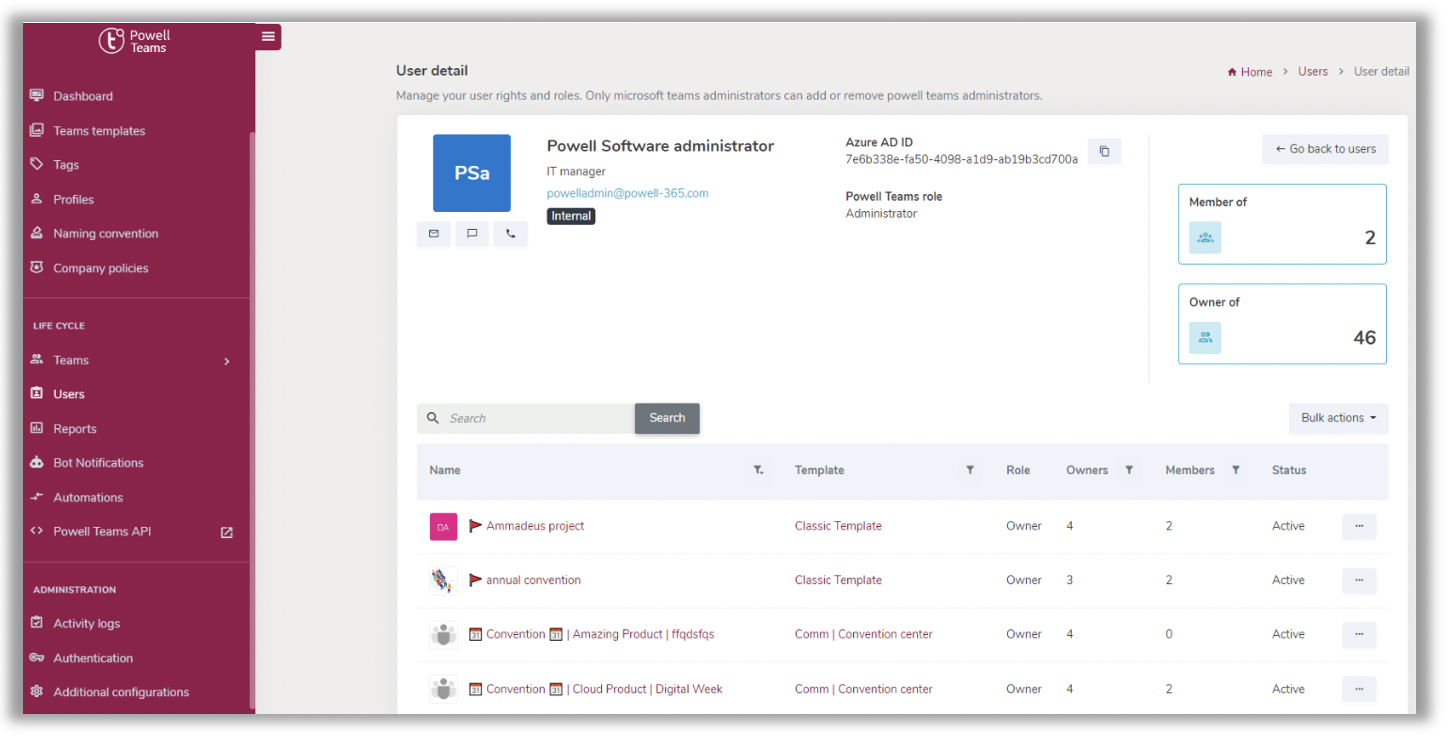Open the Template column filter dropdown

pos(969,469)
